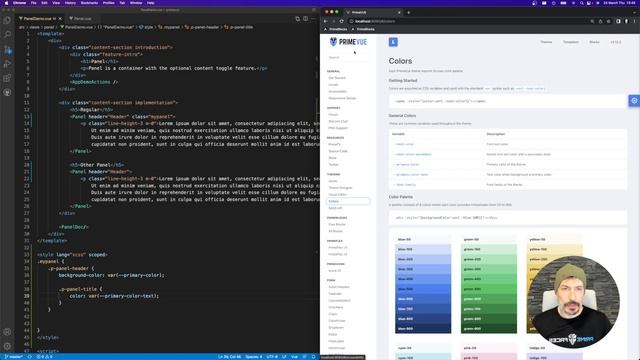Viewport: 640px width, 360px height.
Task: Open errors and warnings in the status bar
Action: (44, 357)
